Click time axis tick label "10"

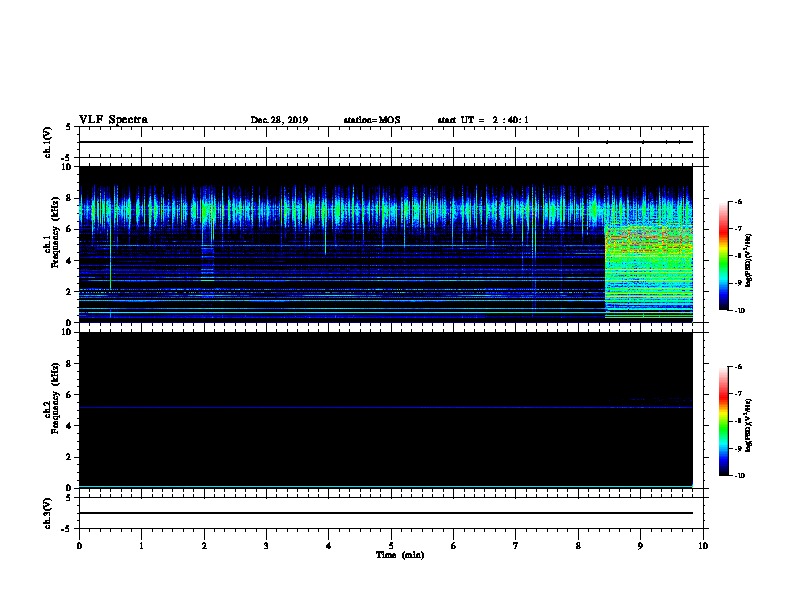(703, 546)
